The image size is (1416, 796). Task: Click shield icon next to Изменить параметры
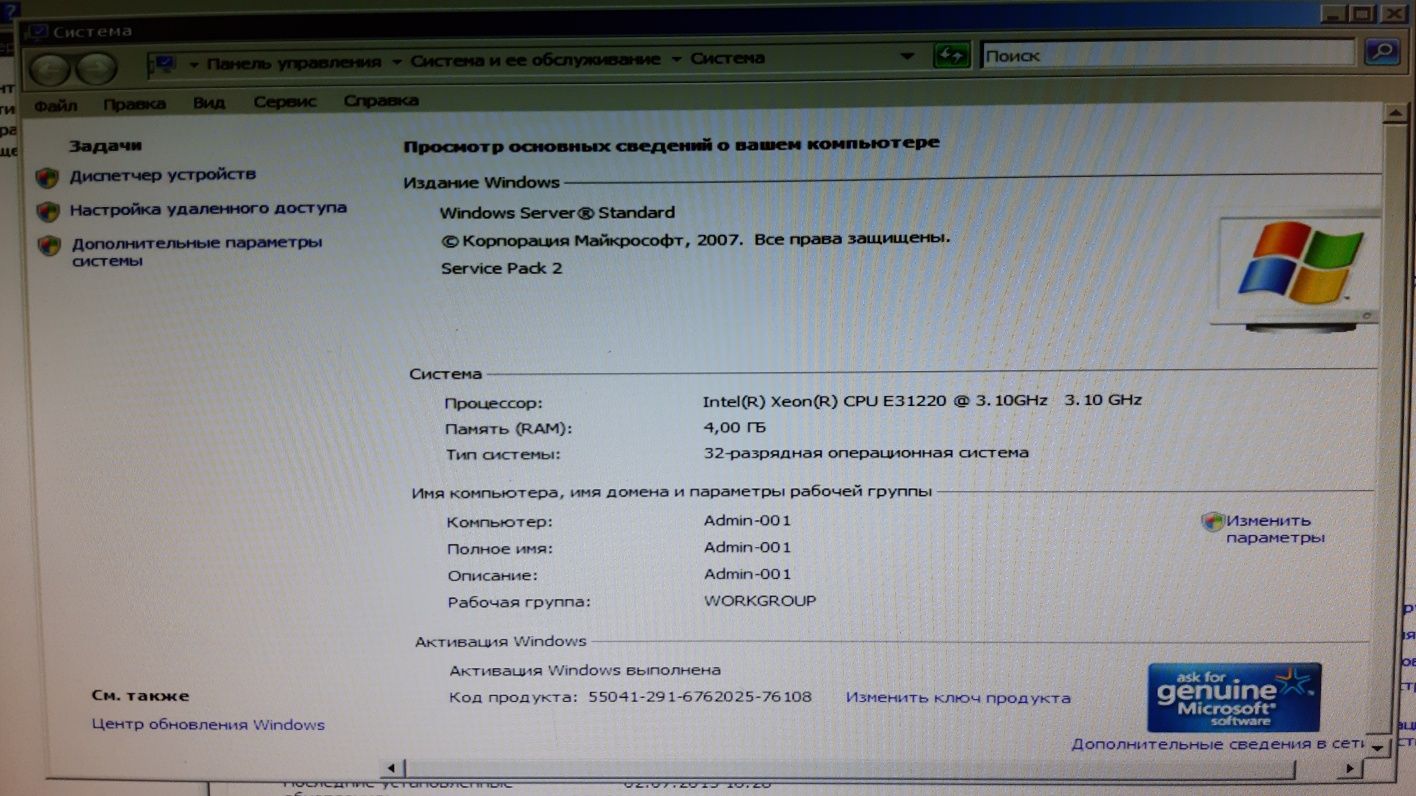[1213, 522]
